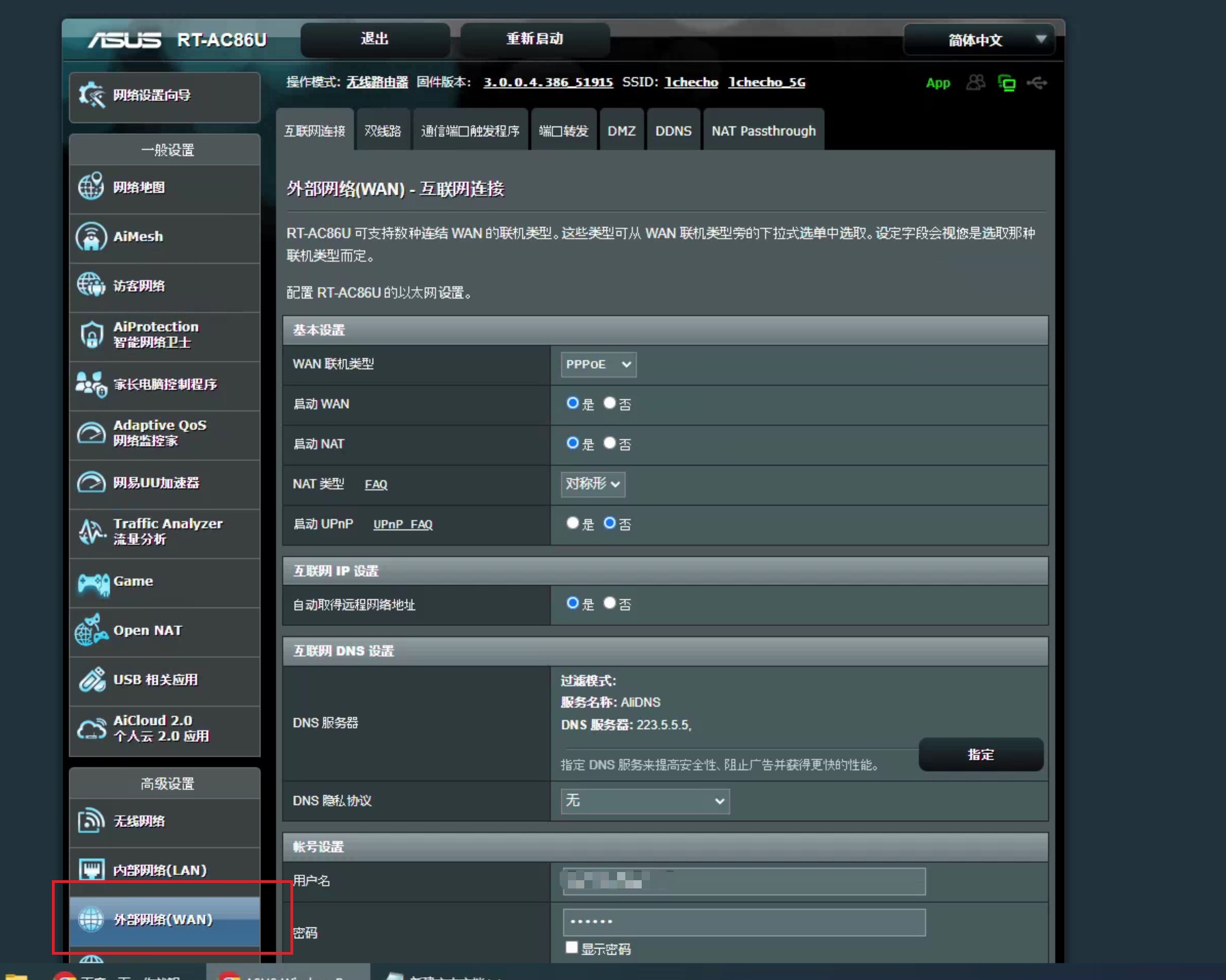Open the NAT 类型 FAQ link
This screenshot has width=1226, height=980.
(x=376, y=485)
